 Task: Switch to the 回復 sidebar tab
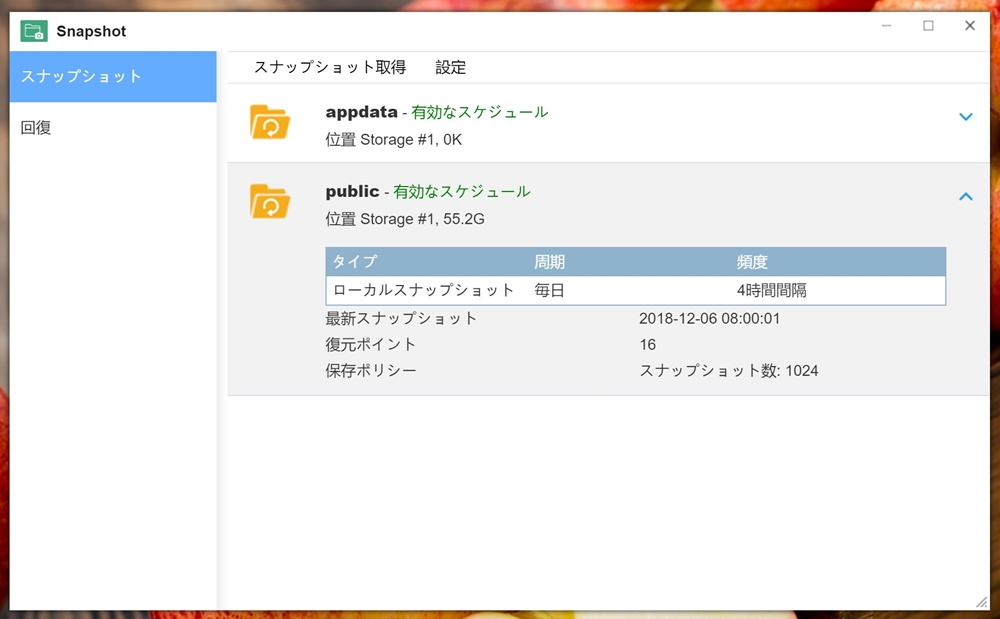click(36, 128)
